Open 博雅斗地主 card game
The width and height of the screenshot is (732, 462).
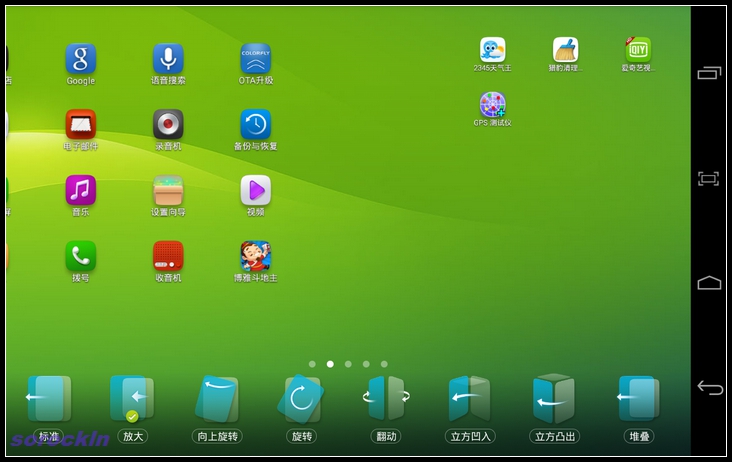(255, 256)
